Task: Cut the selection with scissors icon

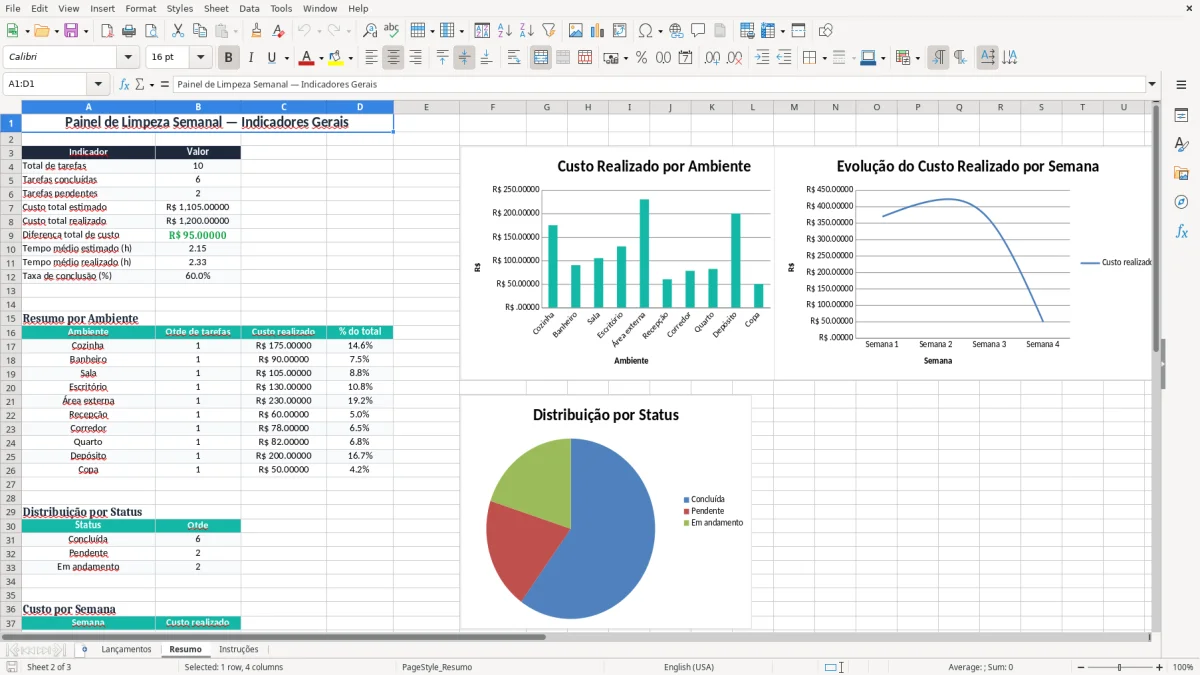Action: [178, 31]
